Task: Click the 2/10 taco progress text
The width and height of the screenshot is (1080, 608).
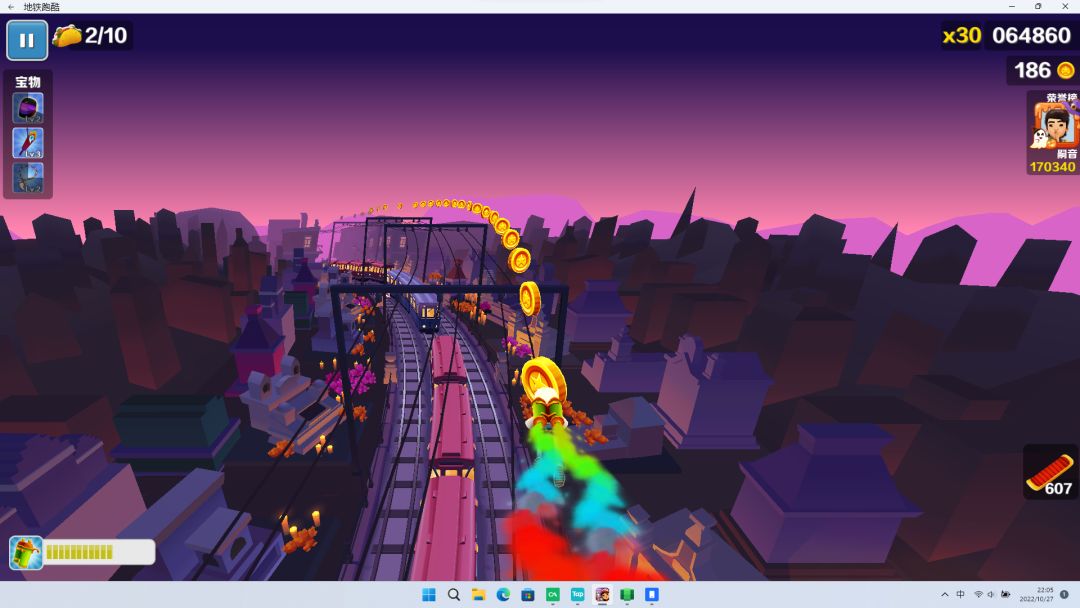Action: coord(106,35)
